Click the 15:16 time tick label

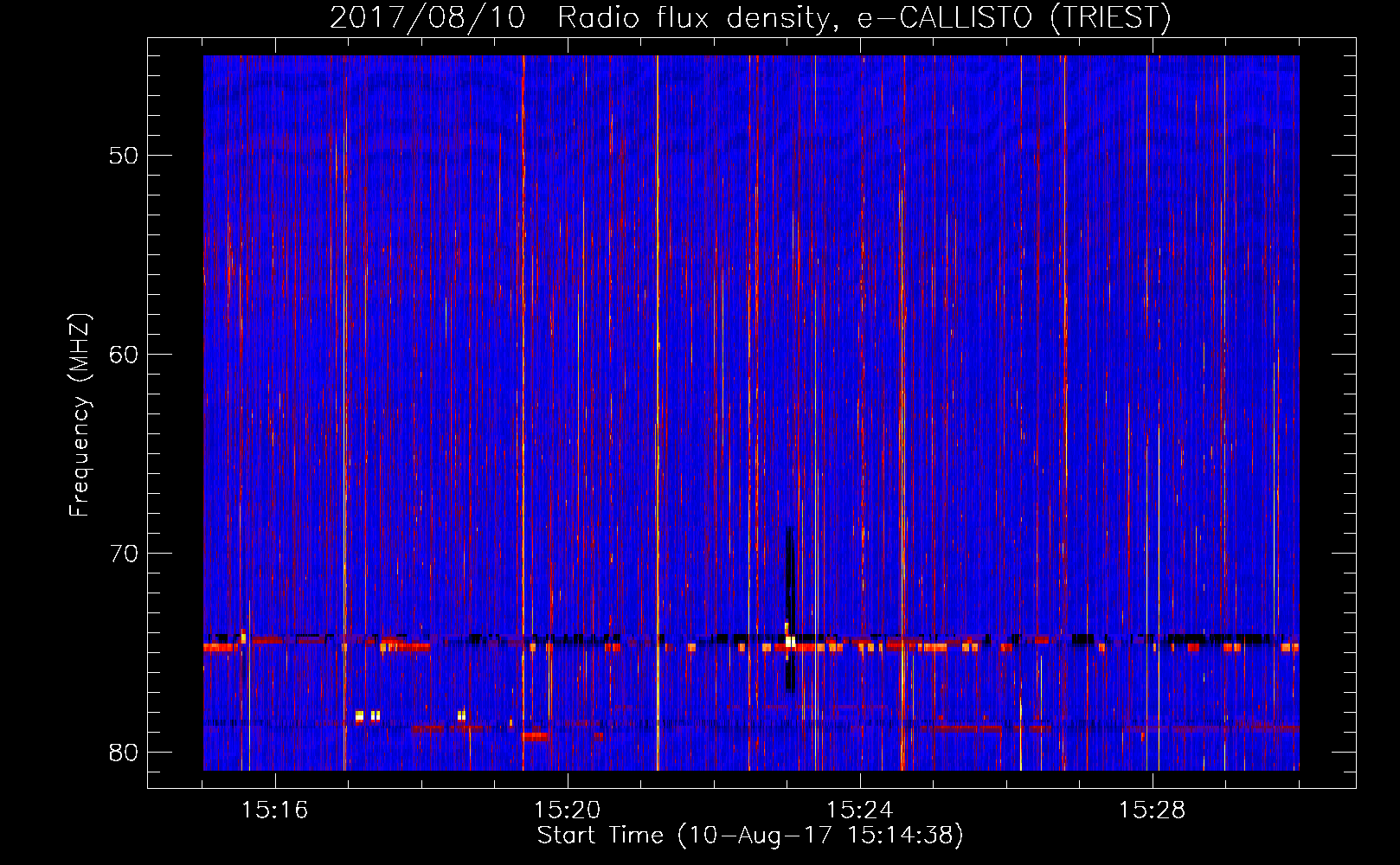[274, 811]
